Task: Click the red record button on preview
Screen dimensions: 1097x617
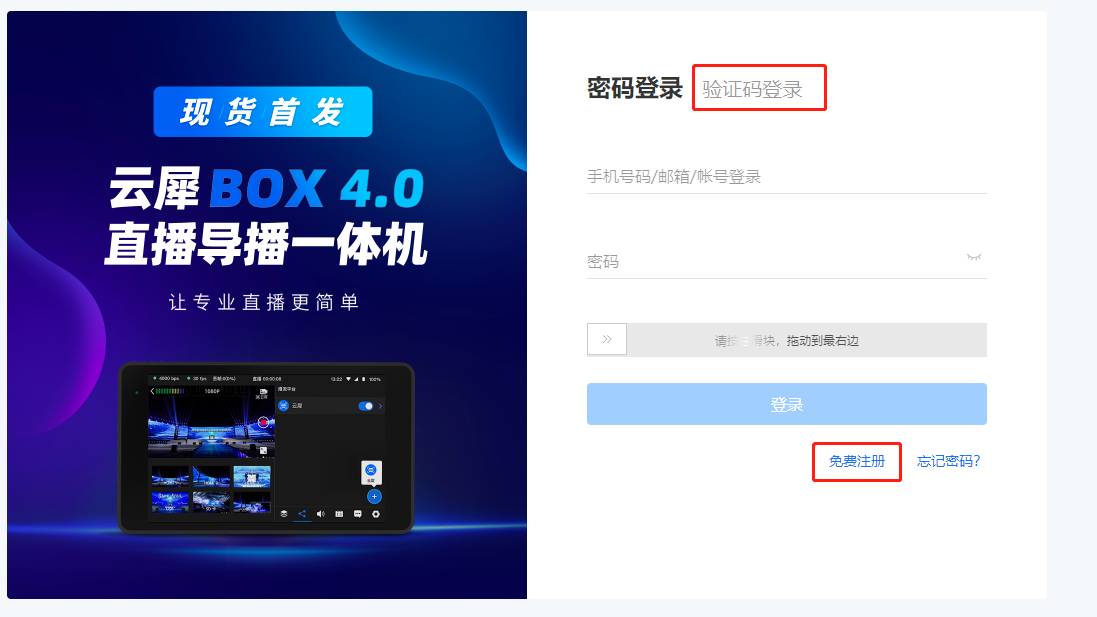Action: 264,422
